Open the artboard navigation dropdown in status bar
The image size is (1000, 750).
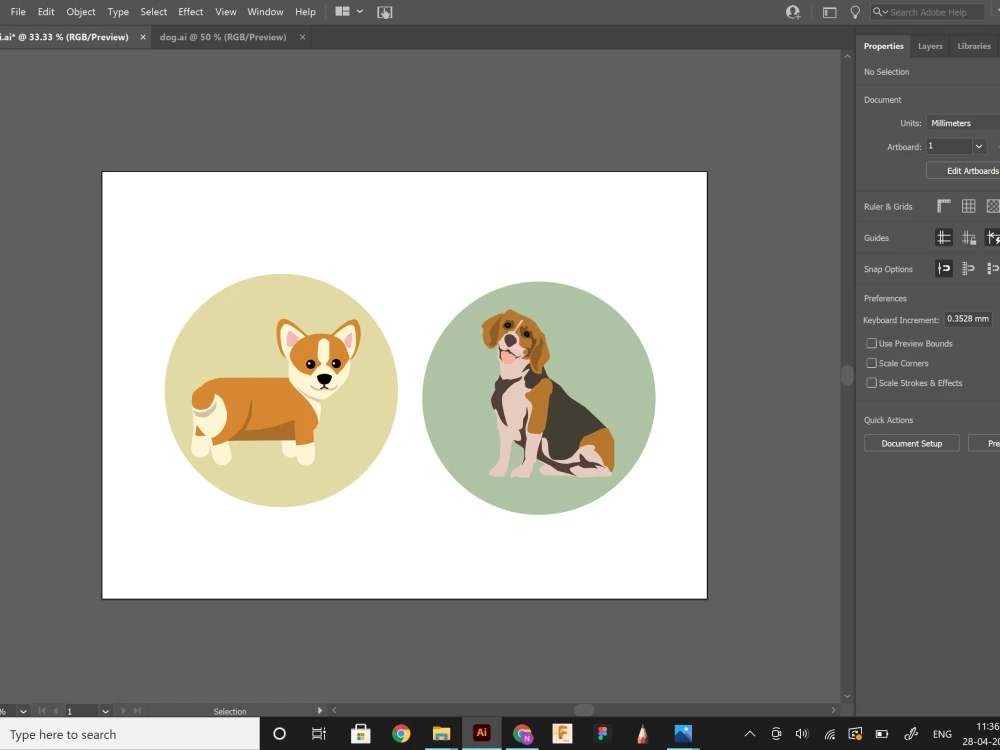click(x=106, y=711)
